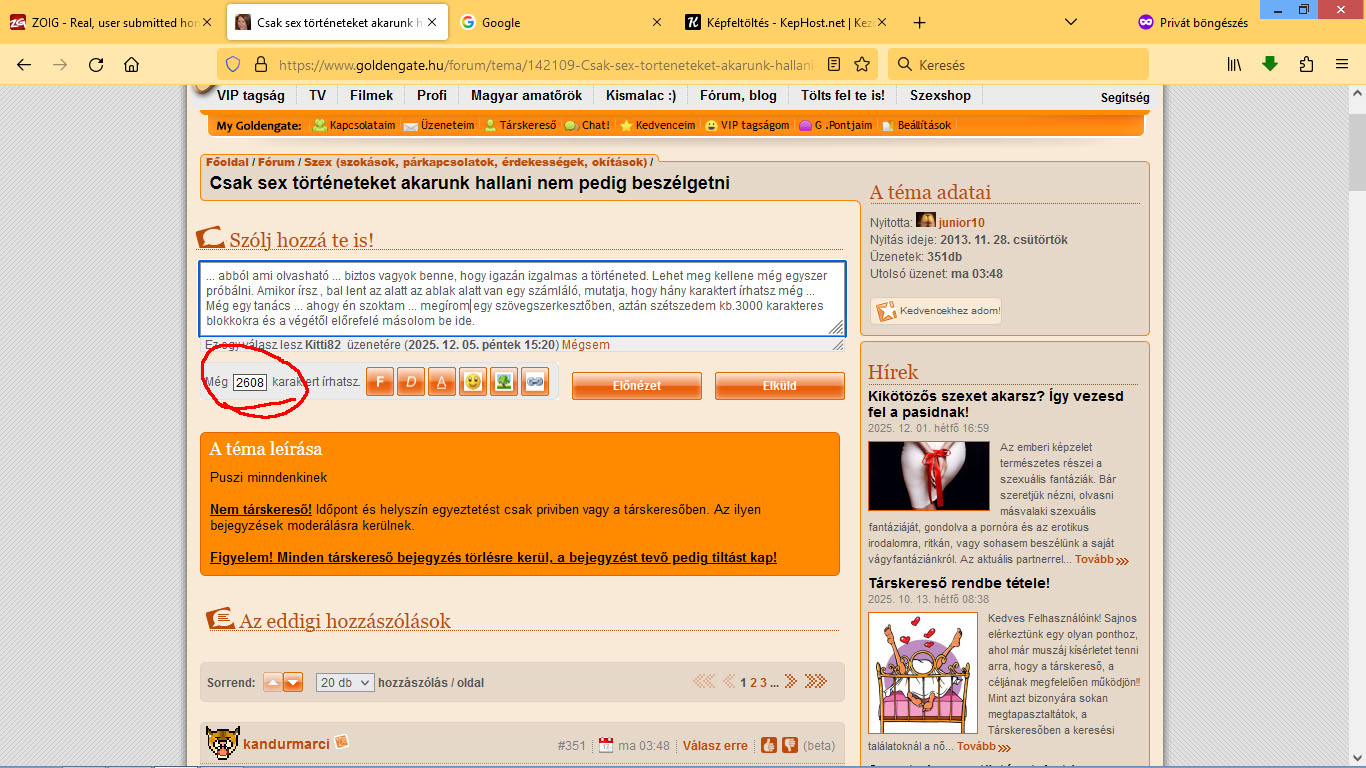Click the Előnézet preview button
Image resolution: width=1366 pixels, height=768 pixels.
(636, 385)
